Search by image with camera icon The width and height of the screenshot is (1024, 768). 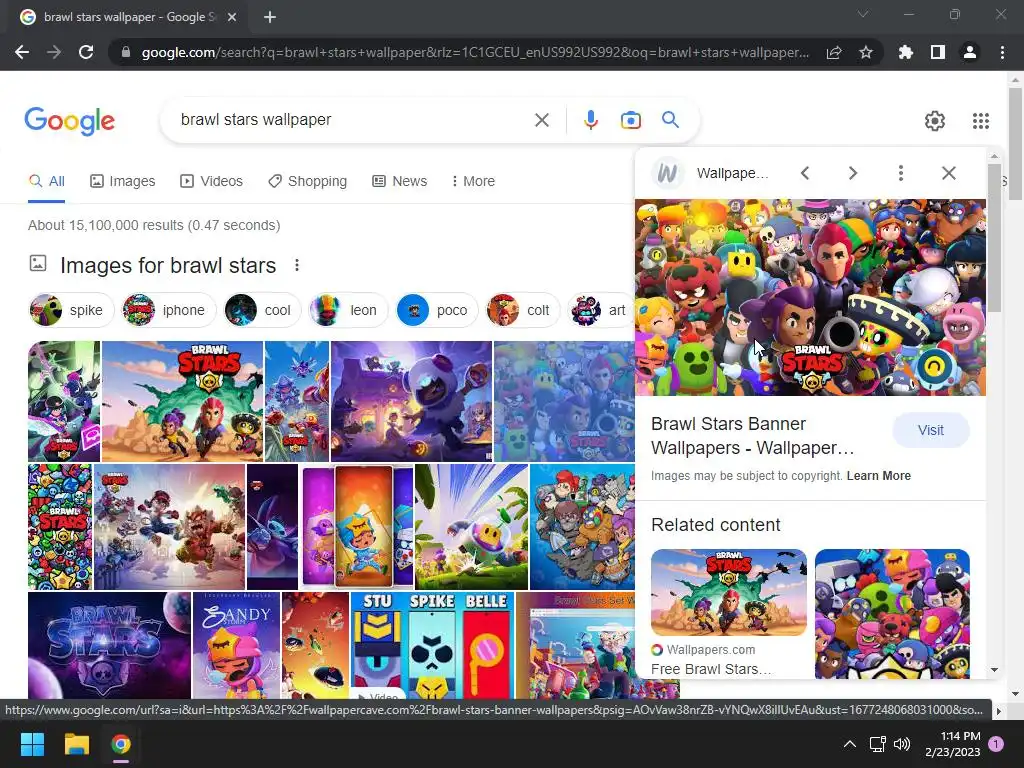point(631,120)
